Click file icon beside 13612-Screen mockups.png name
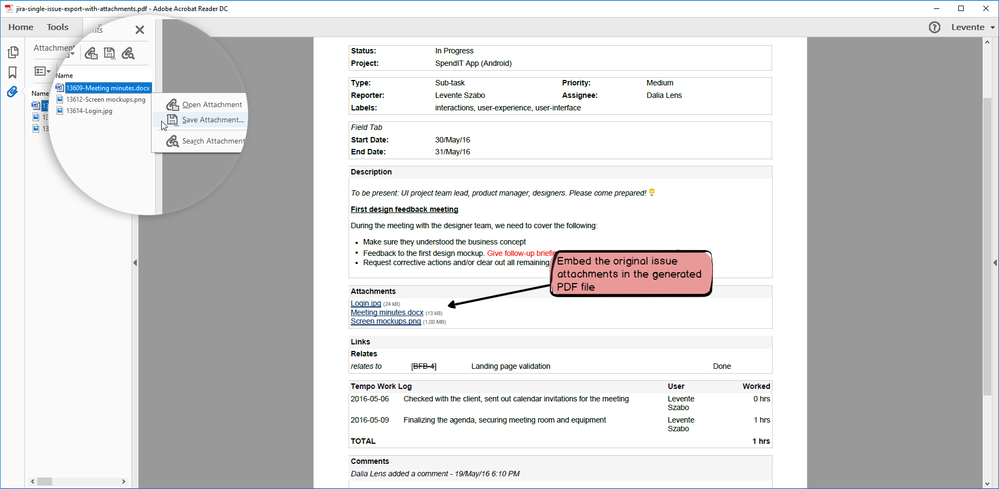 60,99
